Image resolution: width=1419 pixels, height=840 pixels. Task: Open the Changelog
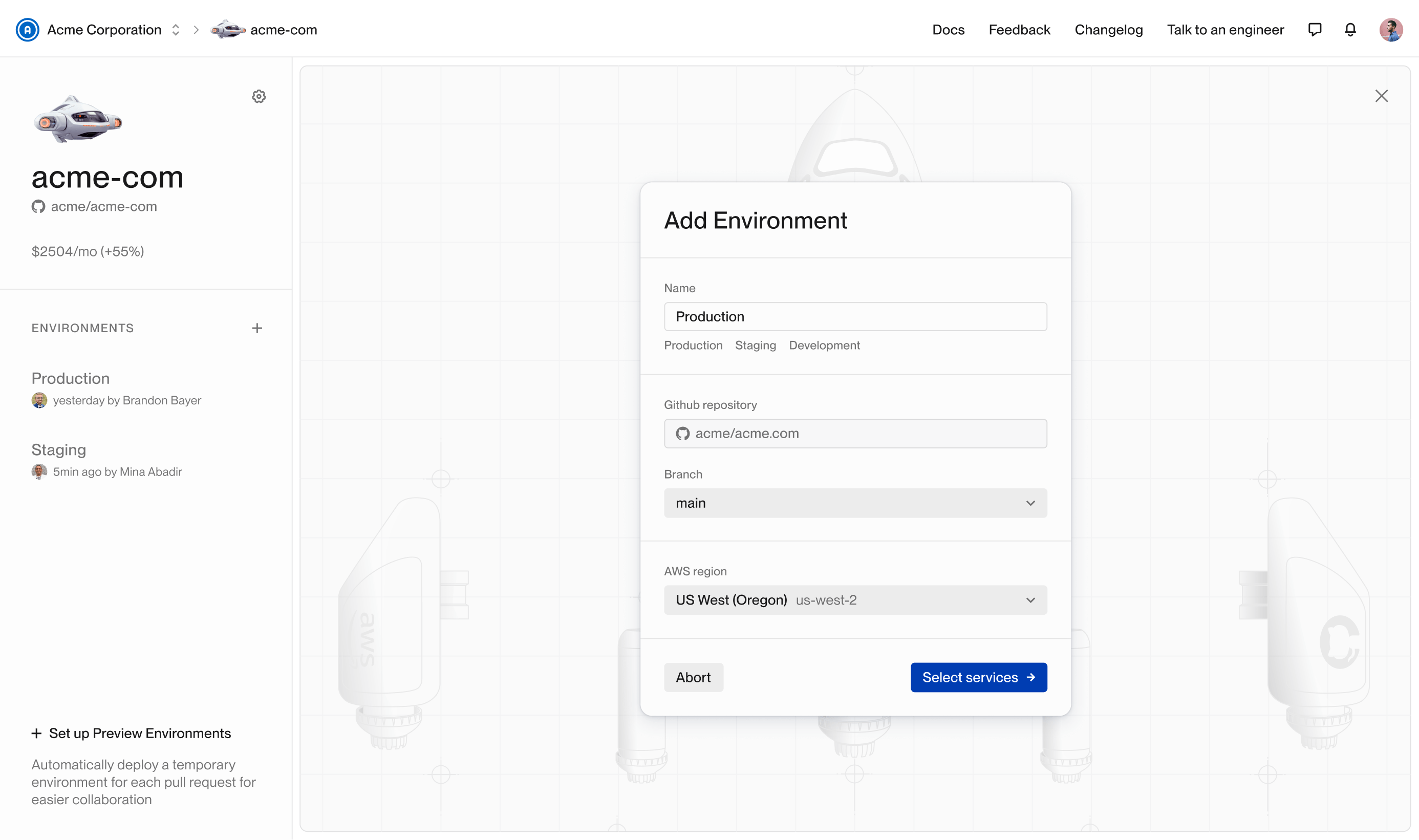(1108, 30)
